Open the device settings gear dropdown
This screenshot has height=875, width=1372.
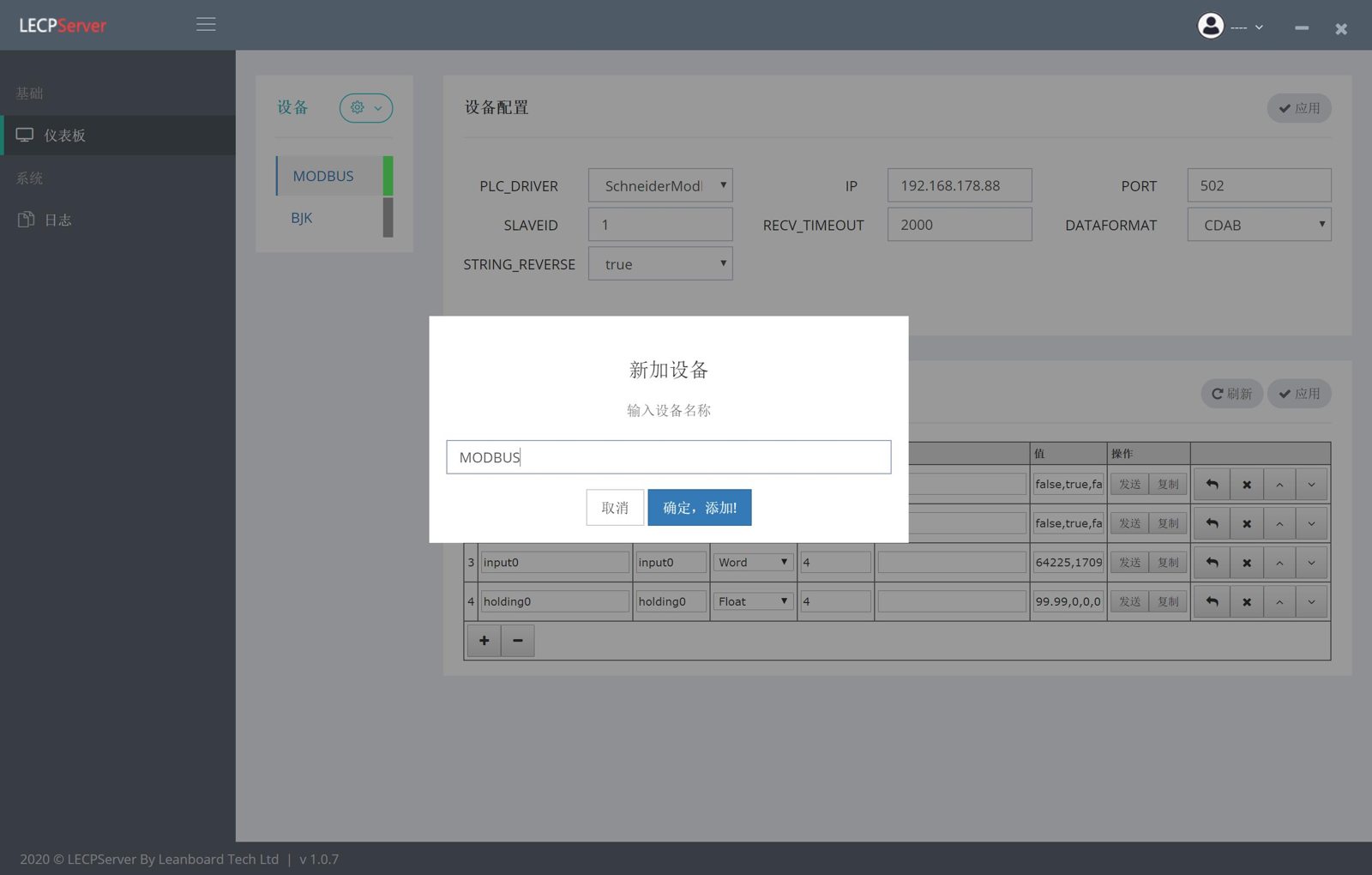coord(366,107)
